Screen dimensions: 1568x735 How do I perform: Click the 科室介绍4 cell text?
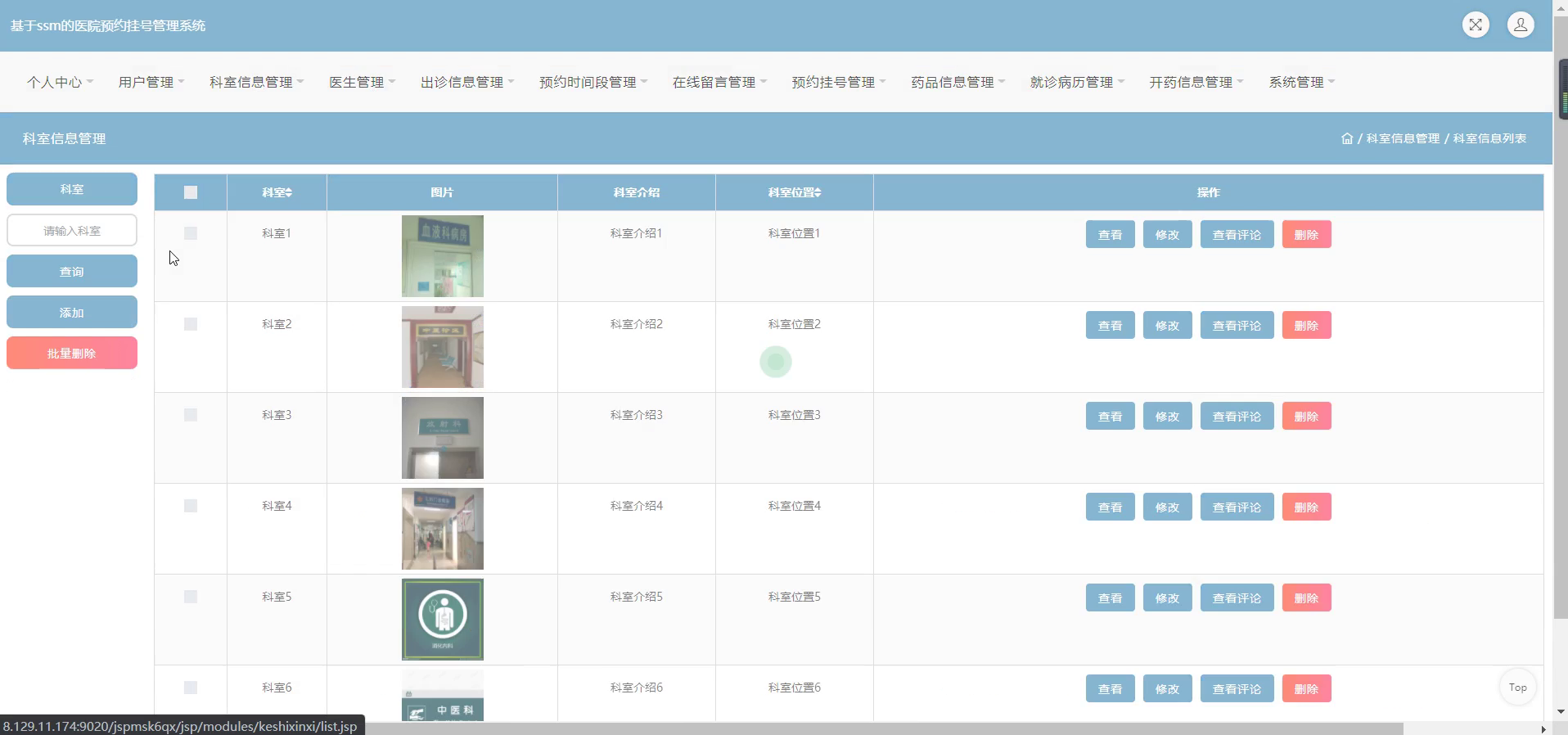pos(636,506)
